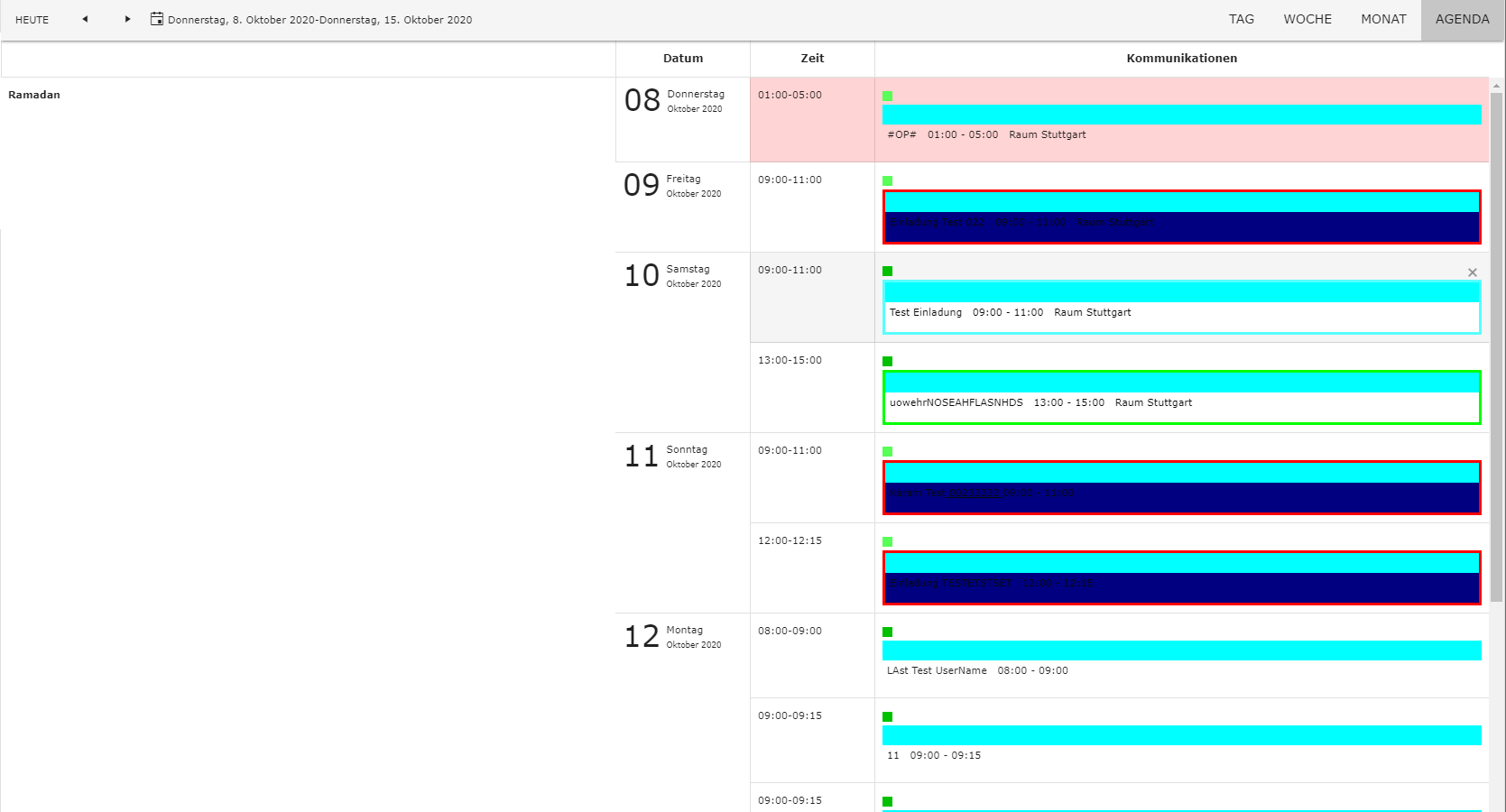
Task: Click the next period arrow
Action: click(x=127, y=19)
